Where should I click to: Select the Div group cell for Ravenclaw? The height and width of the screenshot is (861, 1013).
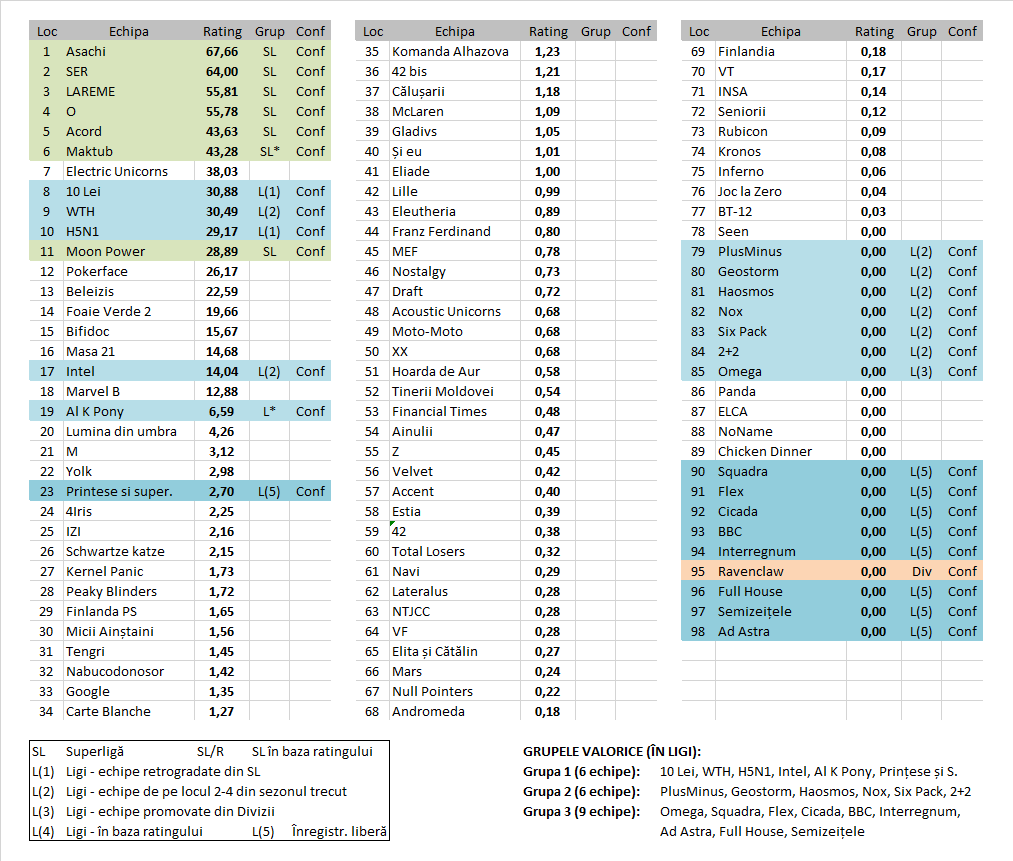(921, 571)
